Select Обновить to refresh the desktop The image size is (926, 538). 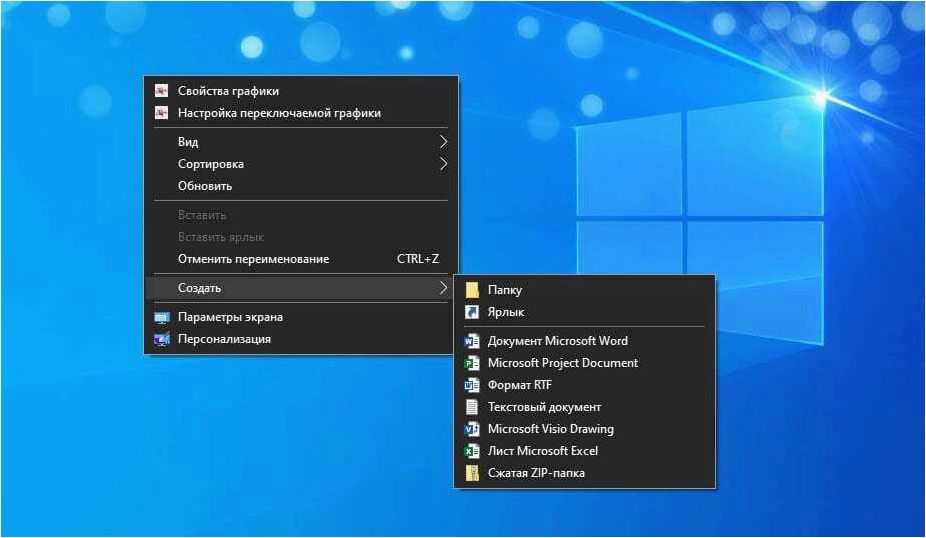point(301,185)
